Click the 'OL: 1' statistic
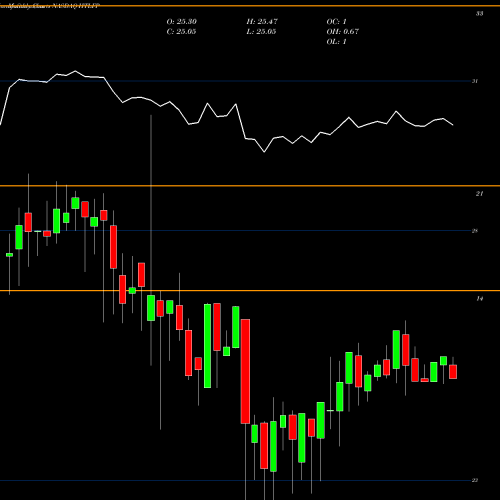500x500 pixels. 337,42
